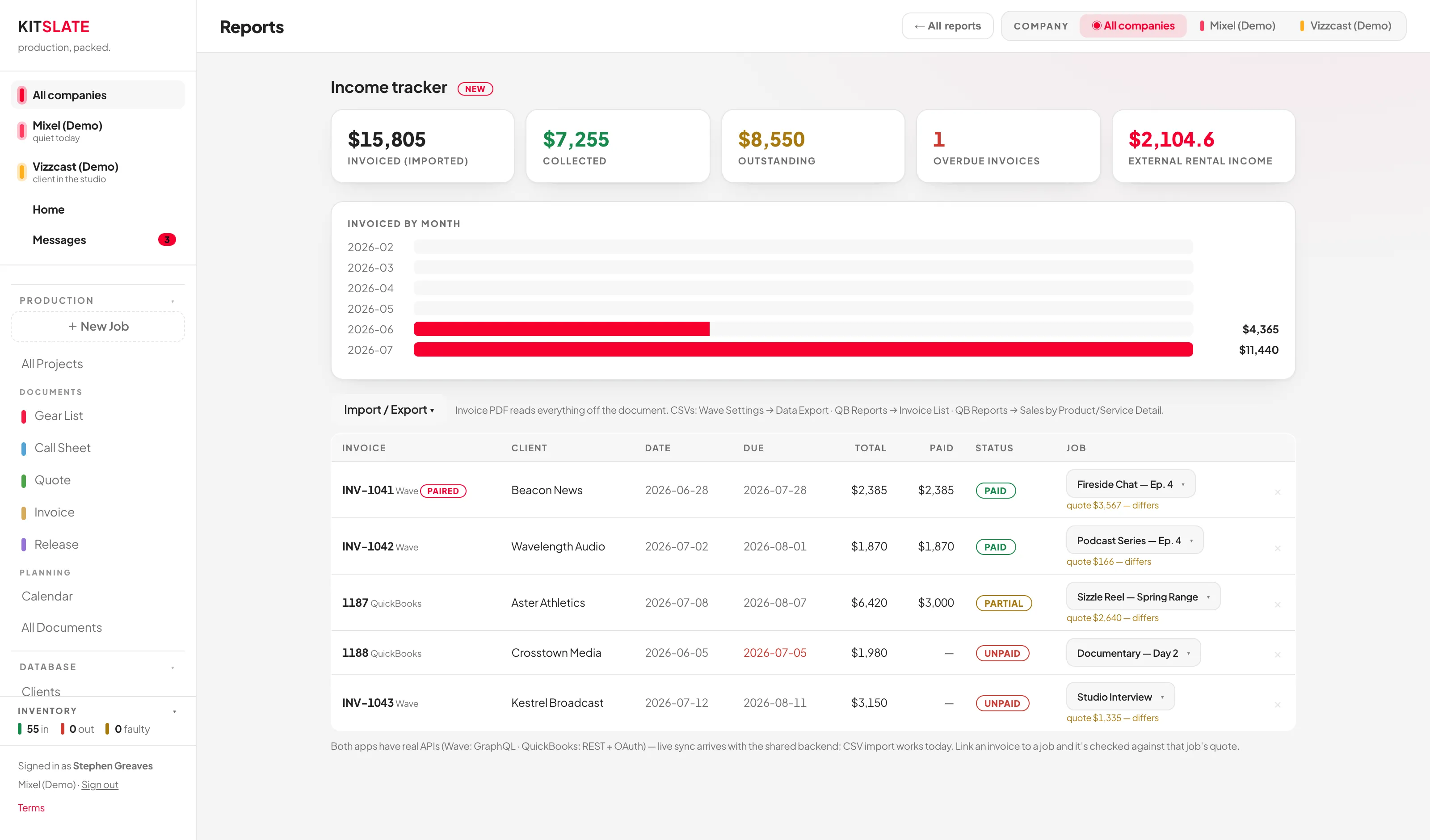
Task: Click the PAIRED badge on INV-1041
Action: 442,491
